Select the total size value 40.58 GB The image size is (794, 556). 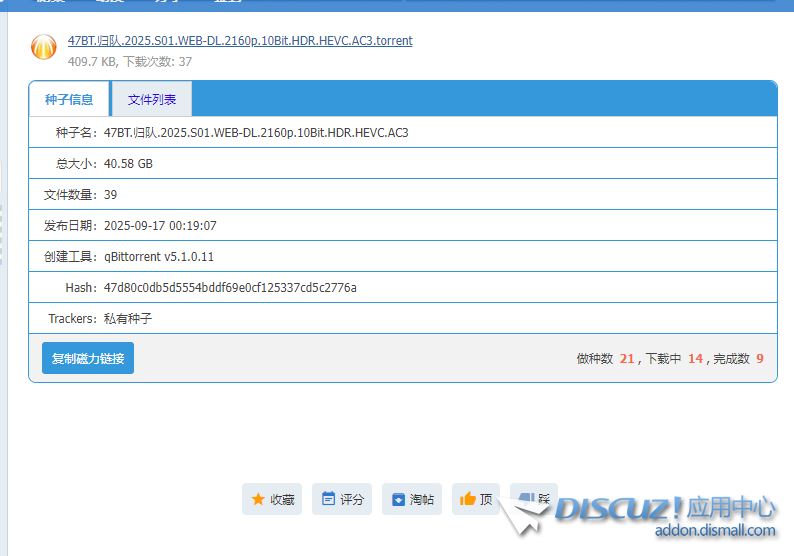pyautogui.click(x=128, y=164)
